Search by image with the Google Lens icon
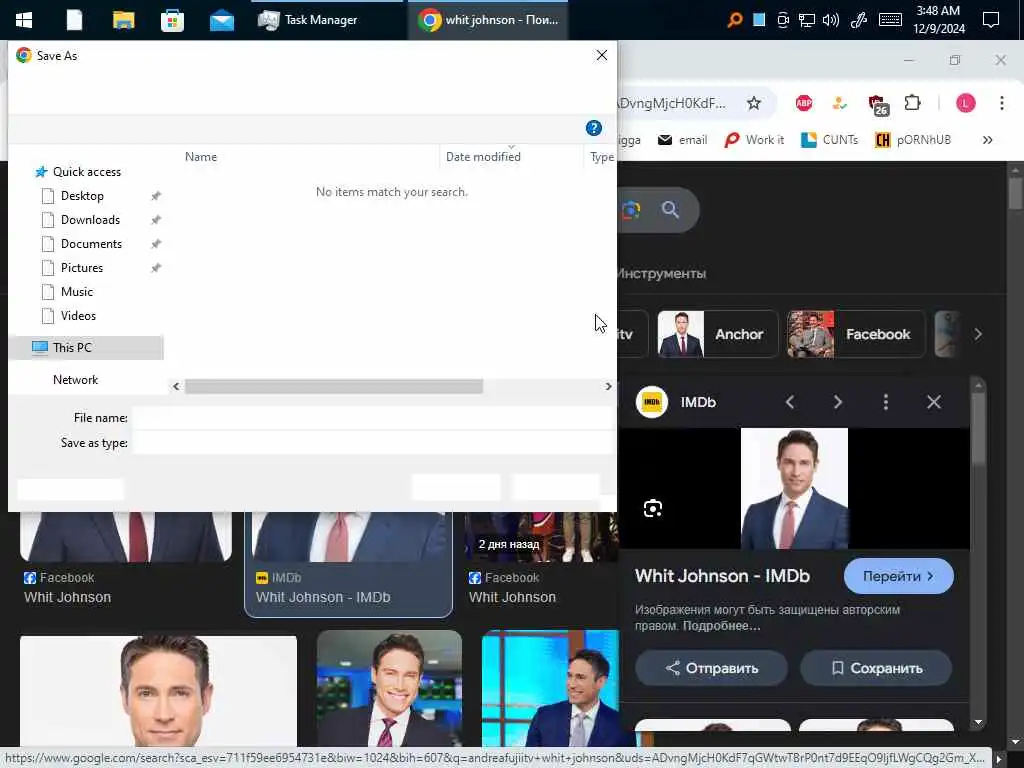The image size is (1024, 768). click(631, 210)
